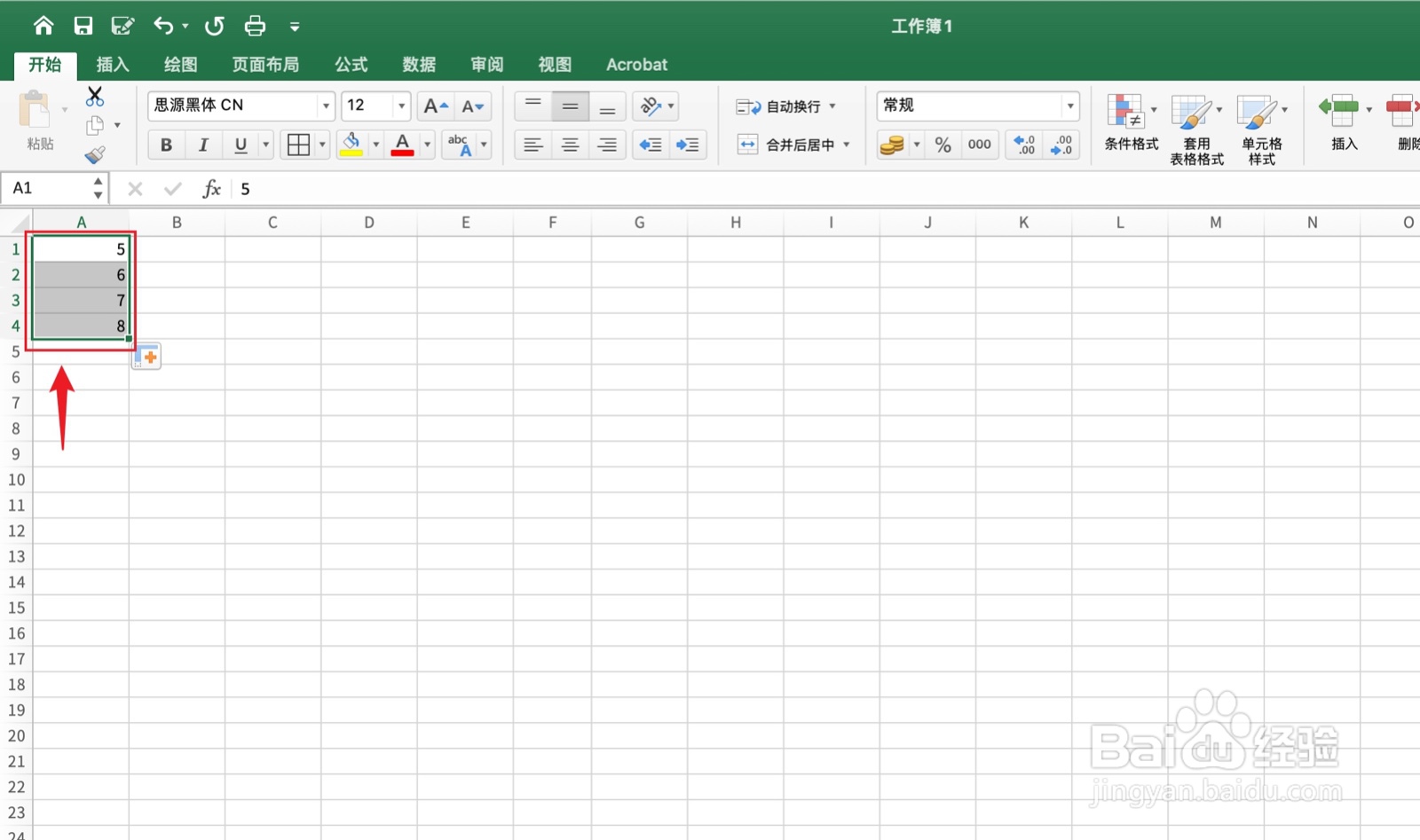Toggle bold formatting
Image resolution: width=1420 pixels, height=840 pixels.
pos(166,145)
